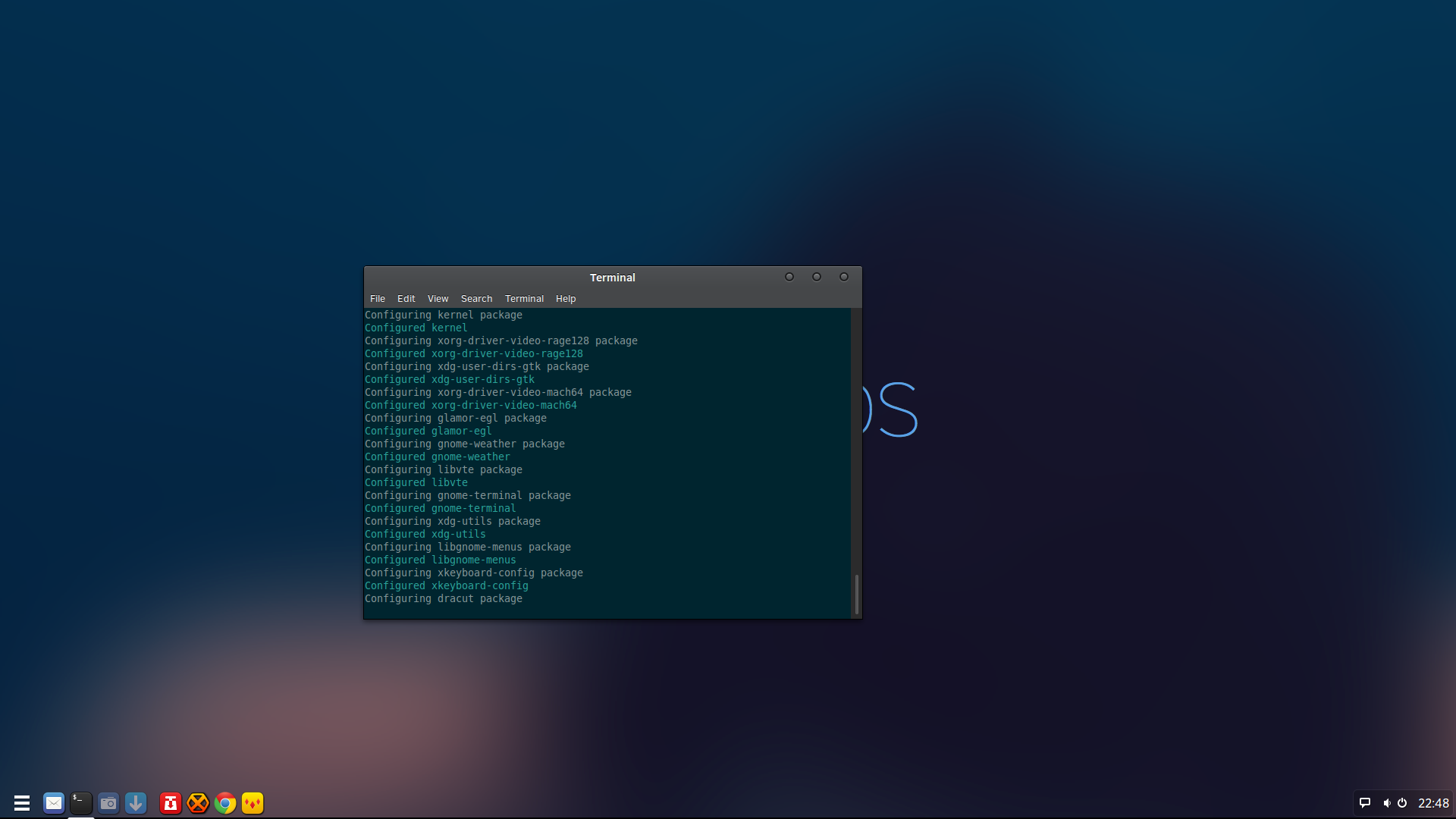Open the blue download arrow app
This screenshot has height=819, width=1456.
pyautogui.click(x=136, y=803)
